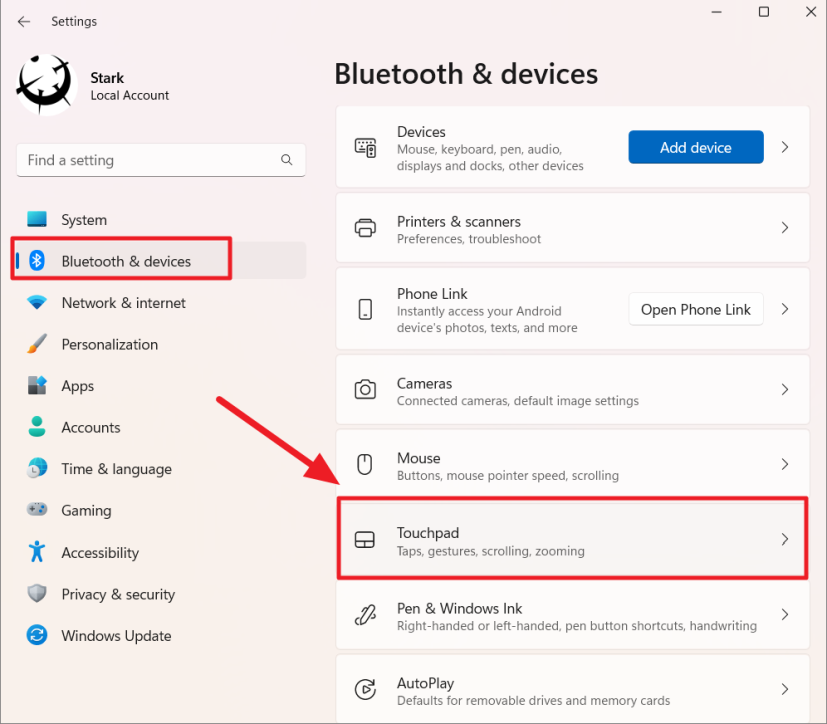Click the Stark account name

point(107,78)
